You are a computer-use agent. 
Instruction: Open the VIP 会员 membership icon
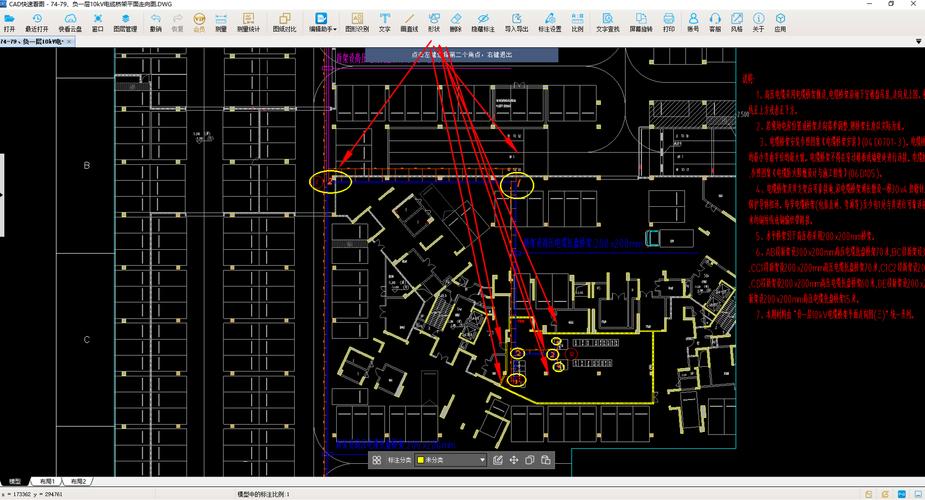199,22
